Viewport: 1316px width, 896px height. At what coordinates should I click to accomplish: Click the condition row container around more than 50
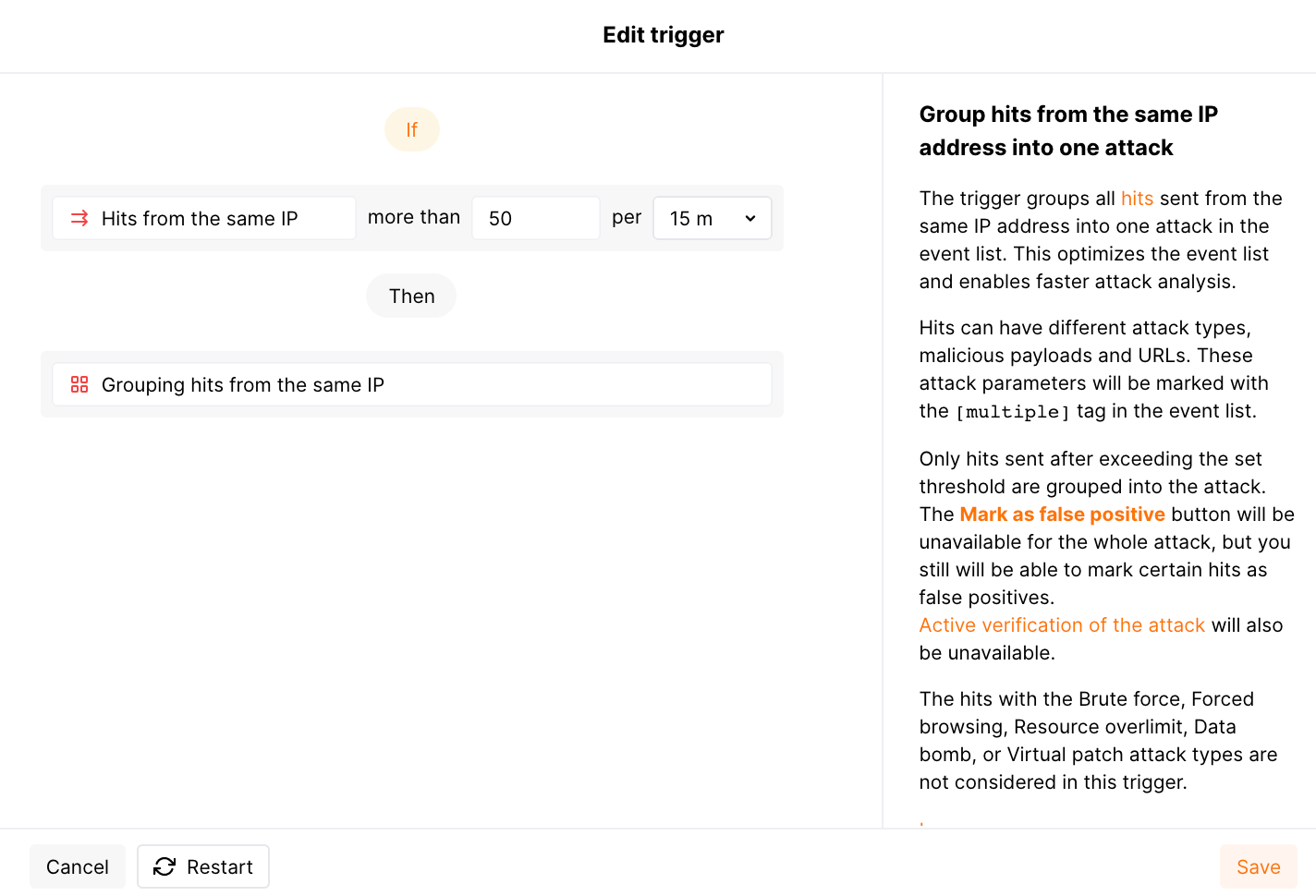(x=412, y=218)
